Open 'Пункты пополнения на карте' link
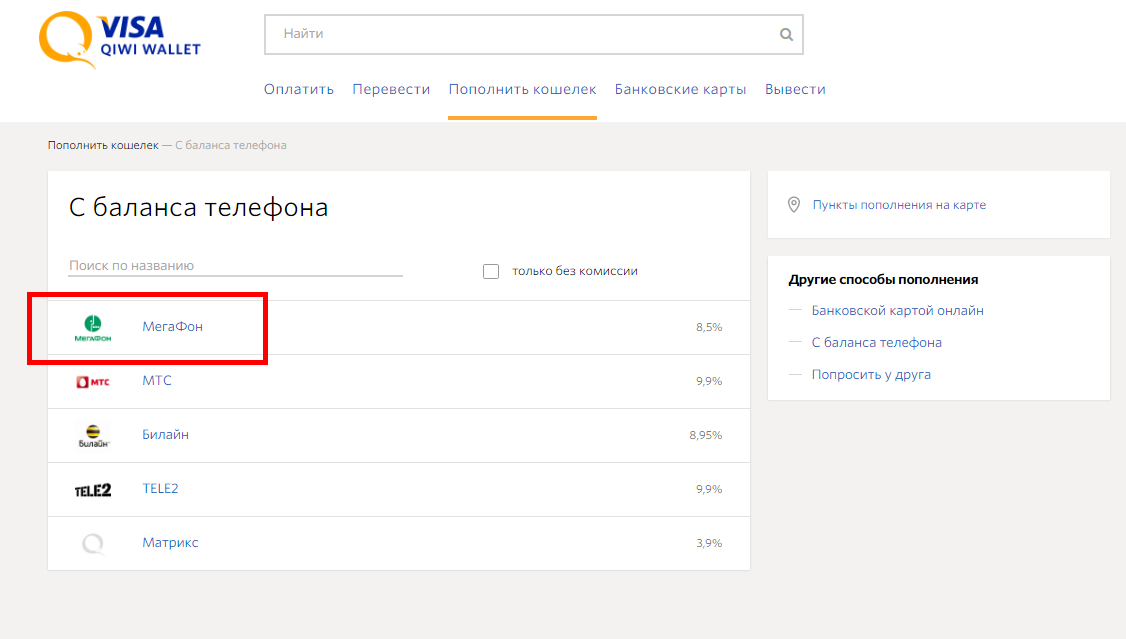Image resolution: width=1126 pixels, height=639 pixels. pyautogui.click(x=899, y=205)
